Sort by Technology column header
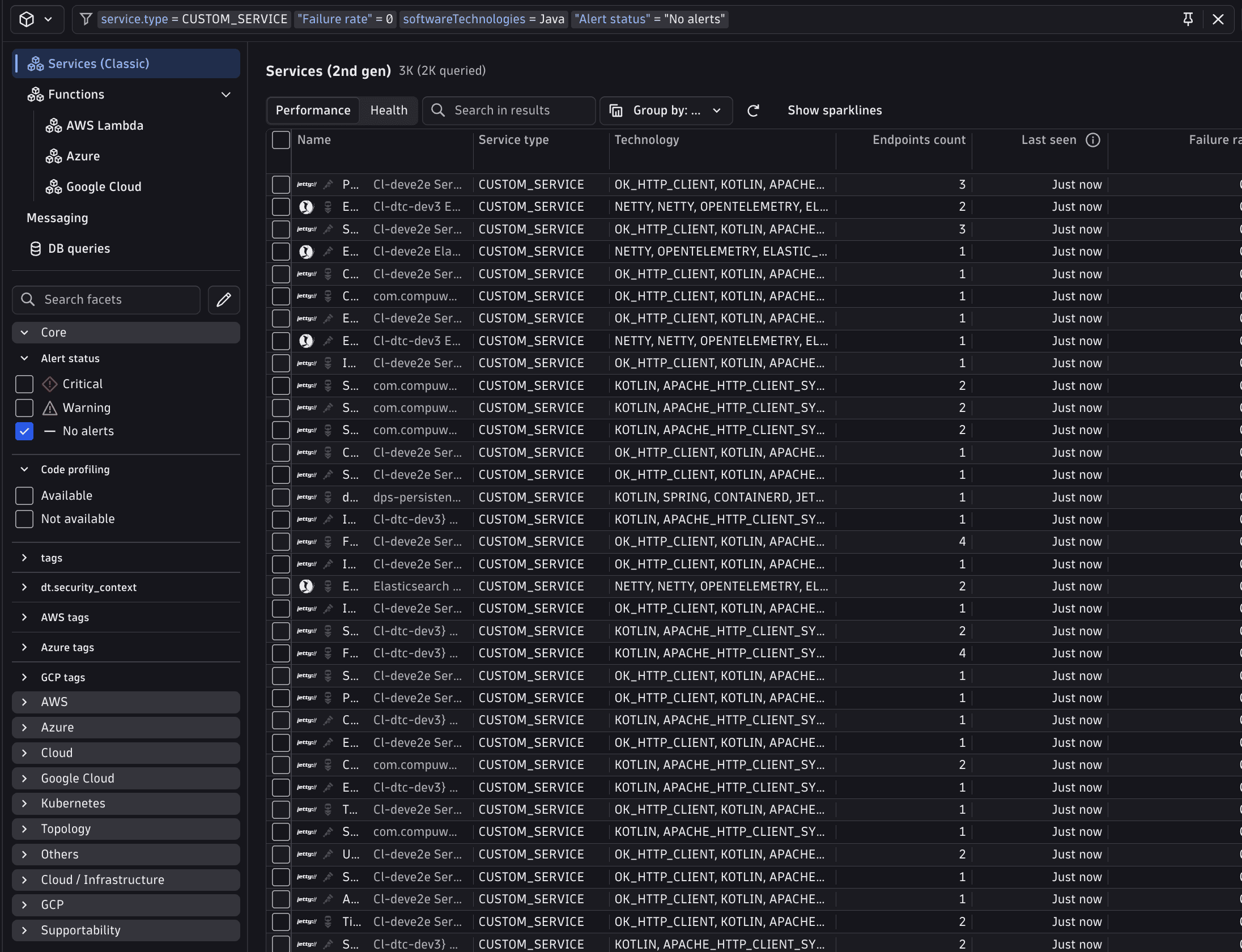This screenshot has height=952, width=1242. tap(646, 140)
